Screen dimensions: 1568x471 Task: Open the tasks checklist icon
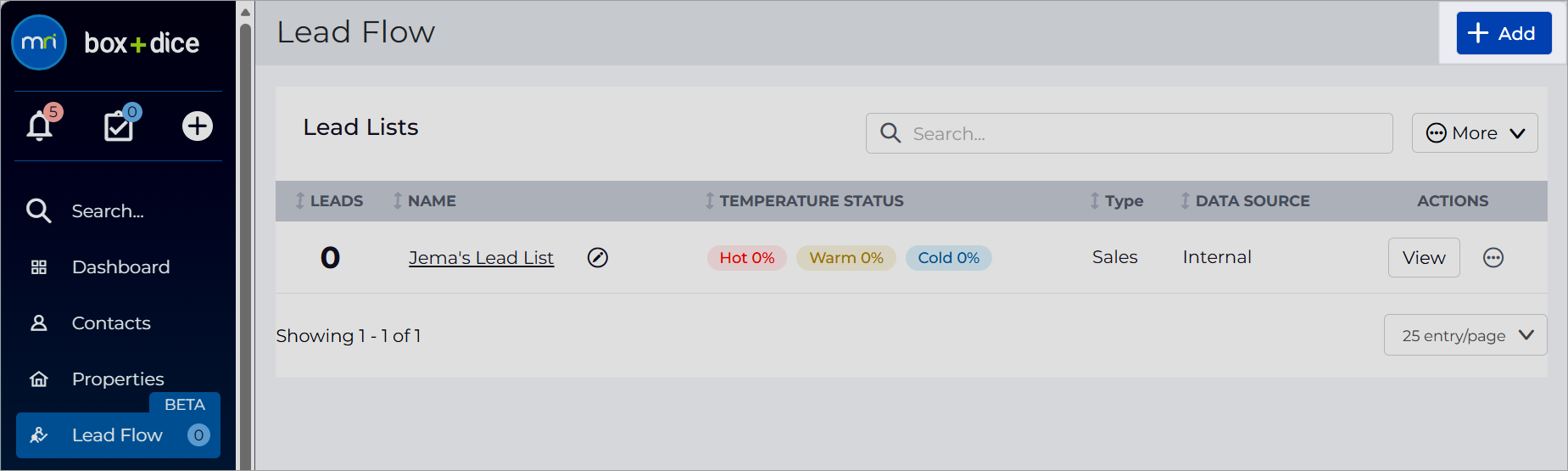(x=119, y=126)
